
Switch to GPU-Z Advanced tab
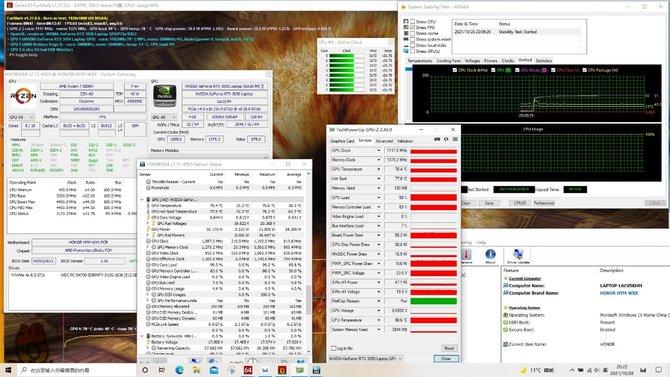tap(384, 141)
